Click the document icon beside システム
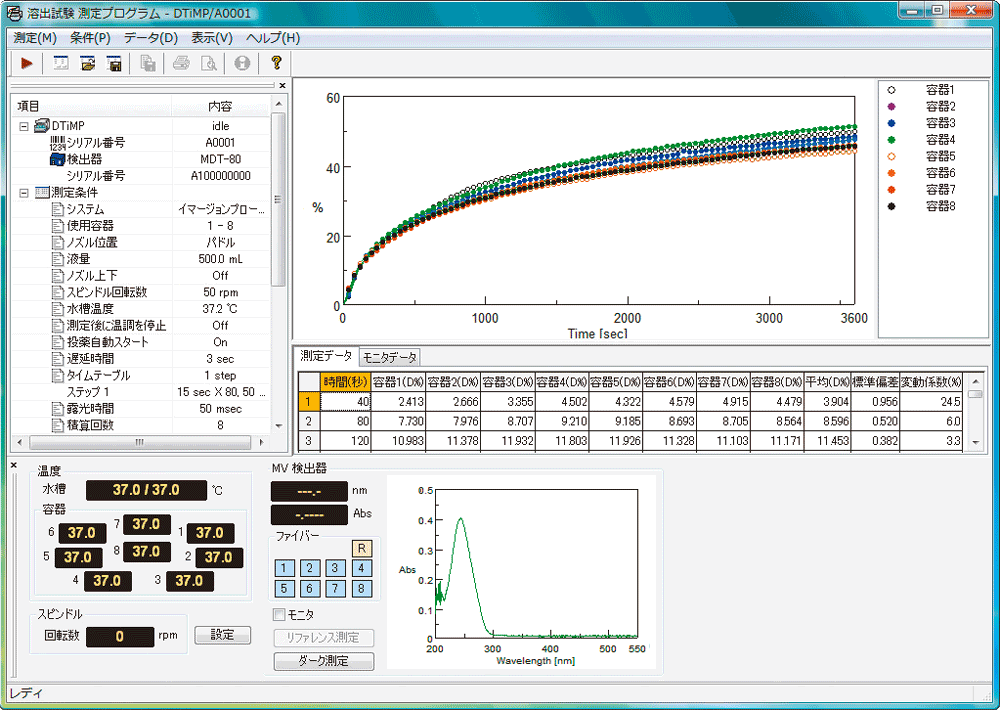Viewport: 1000px width, 710px height. [57, 209]
